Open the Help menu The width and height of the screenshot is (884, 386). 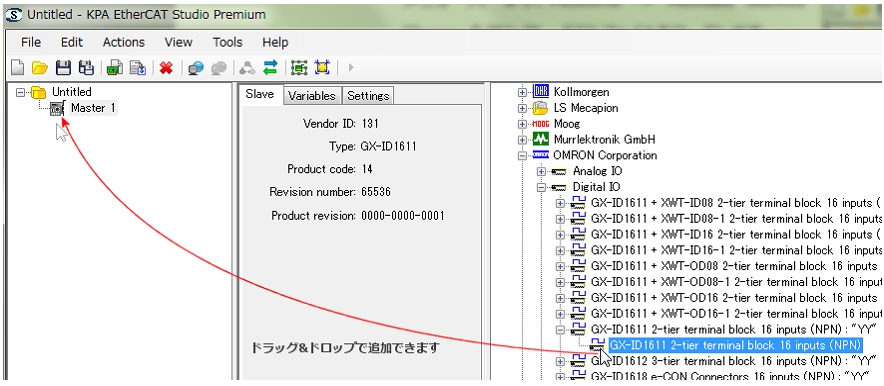(275, 43)
